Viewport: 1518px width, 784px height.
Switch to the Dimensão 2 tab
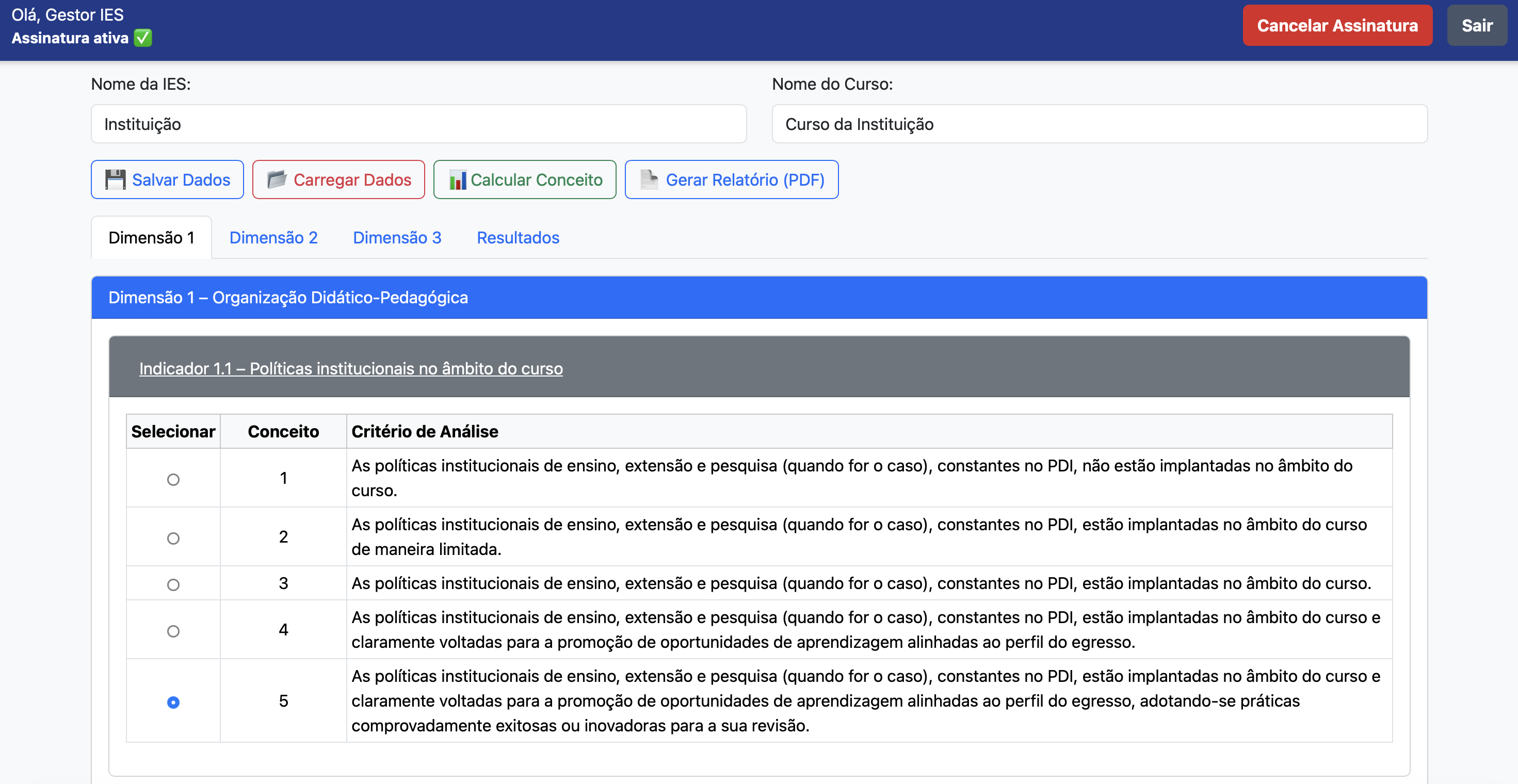tap(273, 238)
